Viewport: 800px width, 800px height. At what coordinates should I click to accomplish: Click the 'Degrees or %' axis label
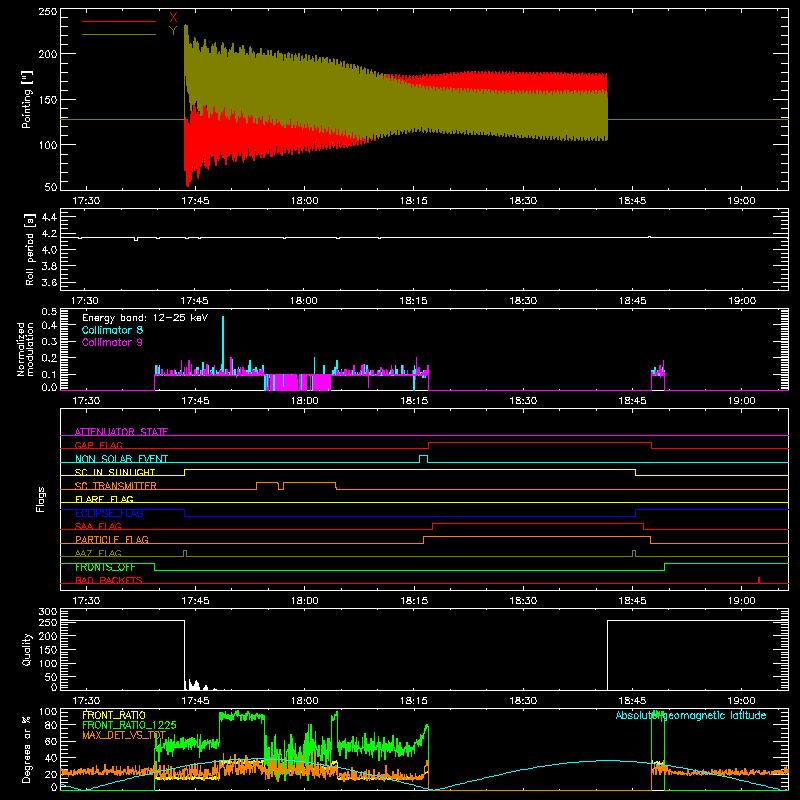[x=26, y=749]
